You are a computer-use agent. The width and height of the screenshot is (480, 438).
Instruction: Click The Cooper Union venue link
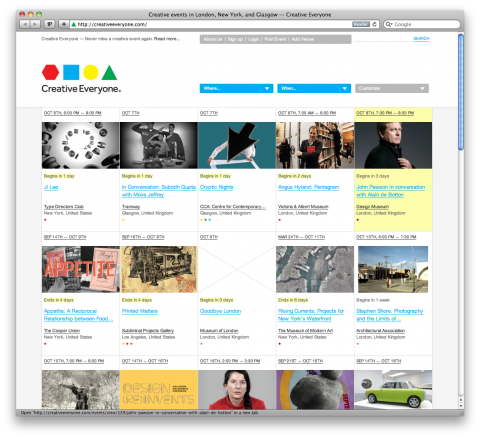click(62, 331)
